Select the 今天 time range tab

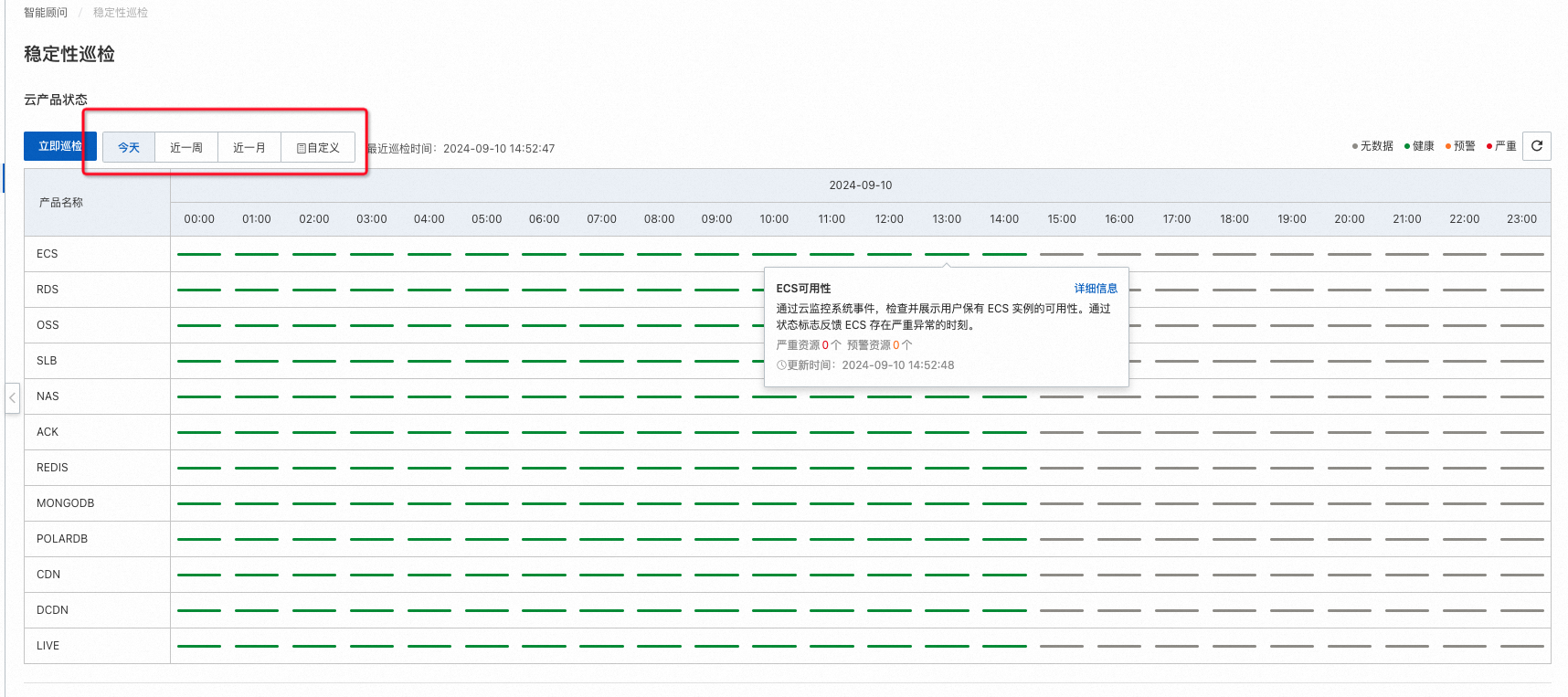(129, 147)
